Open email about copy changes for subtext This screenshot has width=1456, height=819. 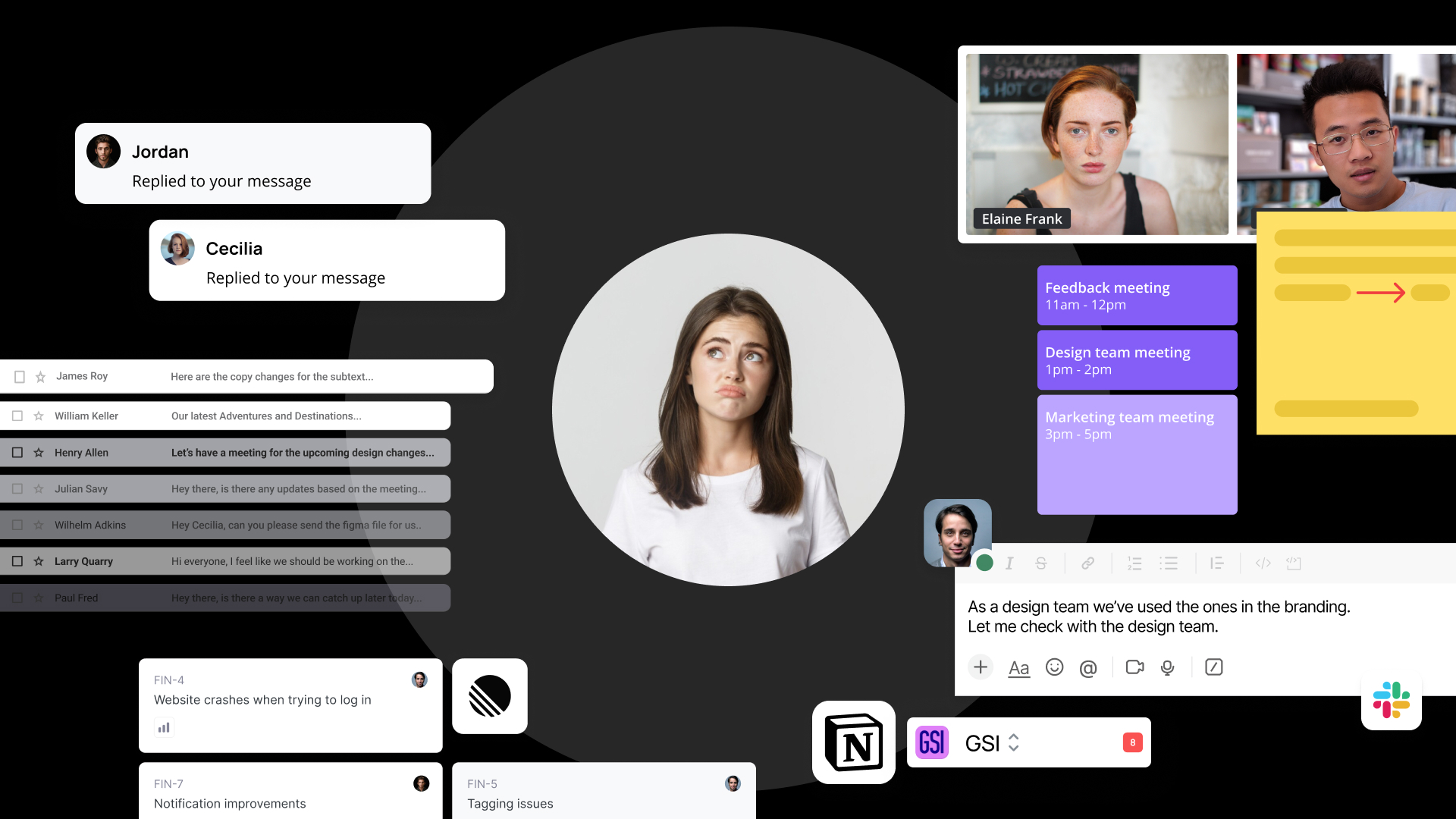click(x=246, y=377)
